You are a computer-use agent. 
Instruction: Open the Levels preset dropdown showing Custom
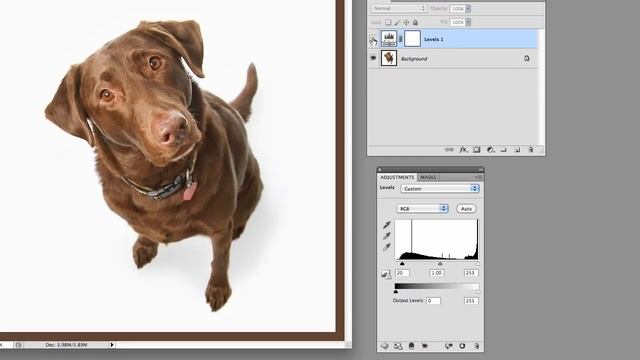point(440,189)
